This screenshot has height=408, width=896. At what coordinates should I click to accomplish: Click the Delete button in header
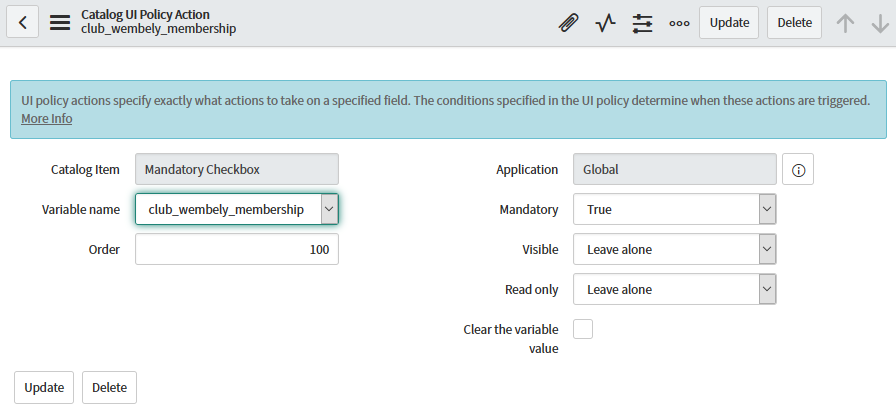(x=794, y=23)
